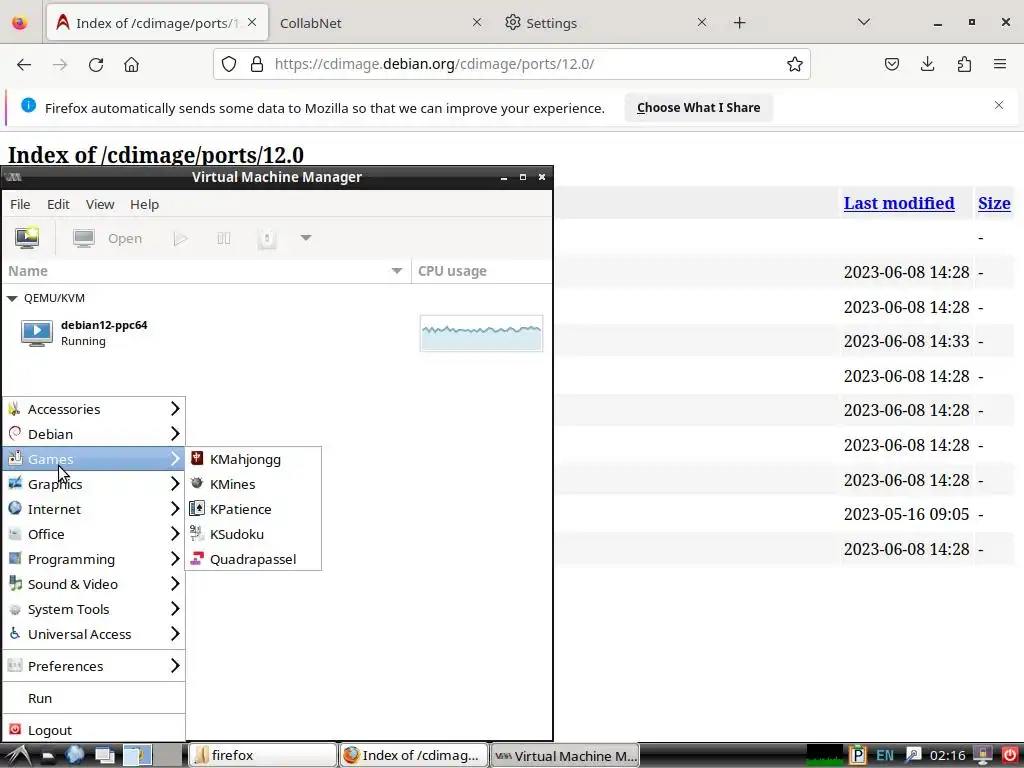Dismiss the Firefox data sharing notification
The width and height of the screenshot is (1024, 768).
999,105
